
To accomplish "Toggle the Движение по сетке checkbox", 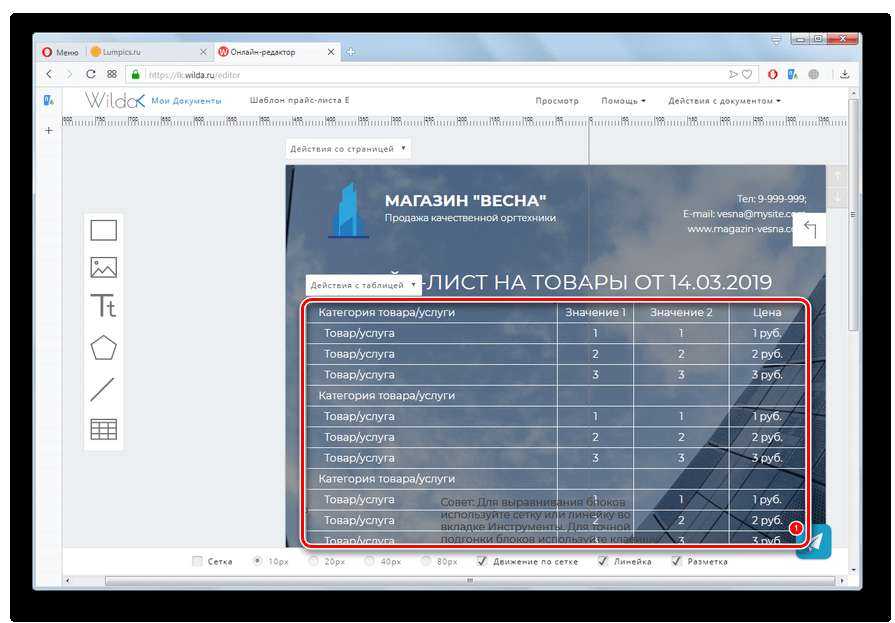I will pyautogui.click(x=482, y=561).
